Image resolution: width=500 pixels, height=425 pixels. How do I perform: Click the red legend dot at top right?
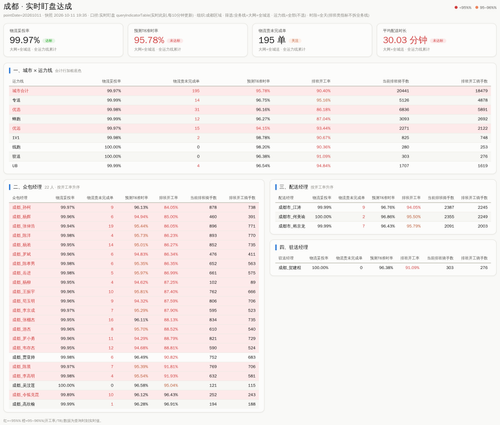pyautogui.click(x=456, y=7)
